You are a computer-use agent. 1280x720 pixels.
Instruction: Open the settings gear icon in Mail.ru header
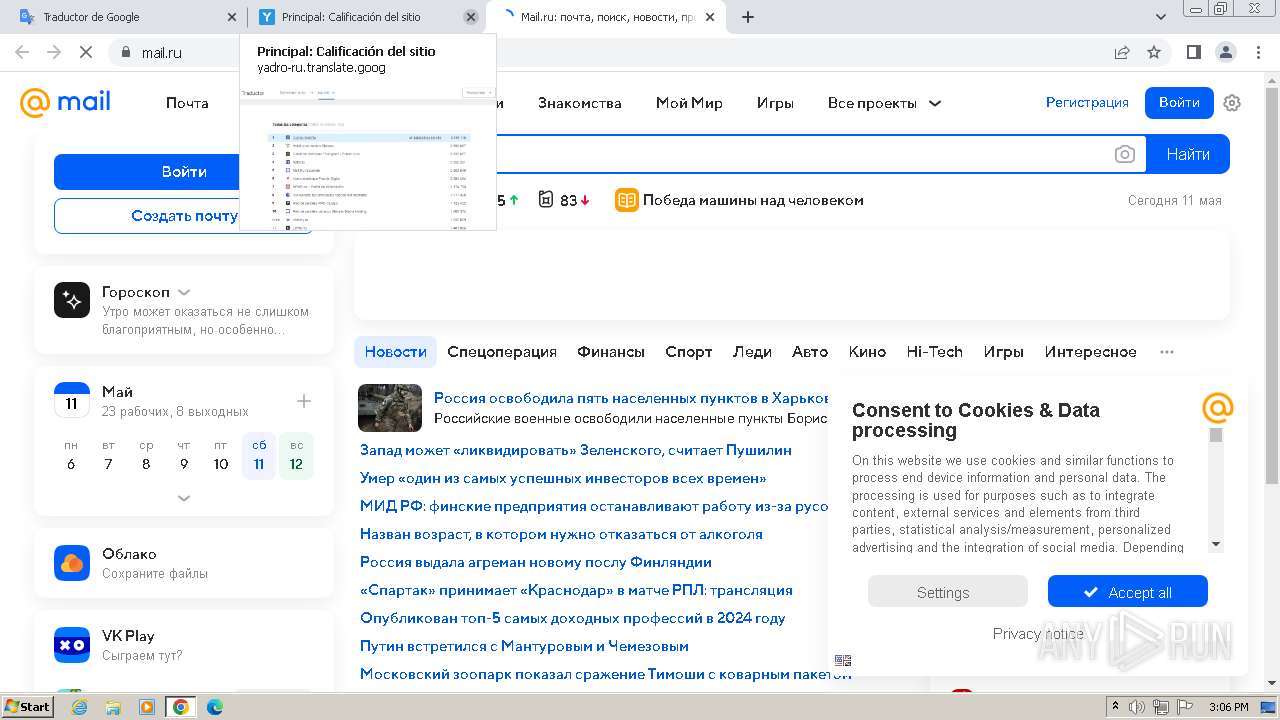1232,103
